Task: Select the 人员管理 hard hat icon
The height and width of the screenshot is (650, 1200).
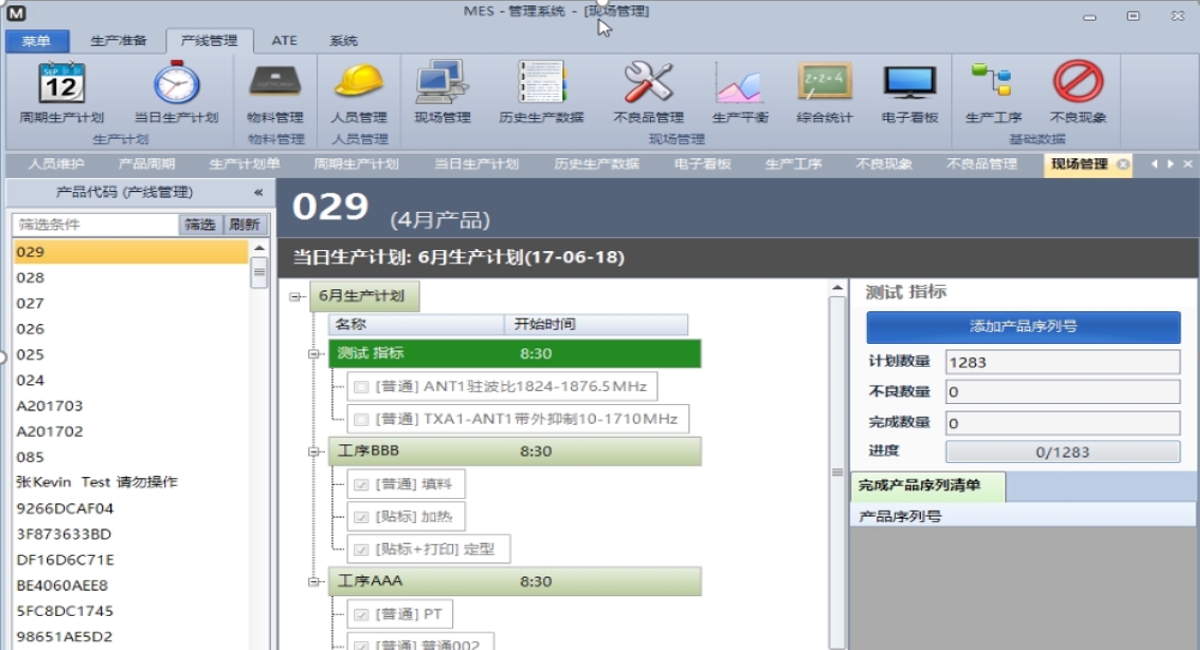Action: (x=359, y=84)
